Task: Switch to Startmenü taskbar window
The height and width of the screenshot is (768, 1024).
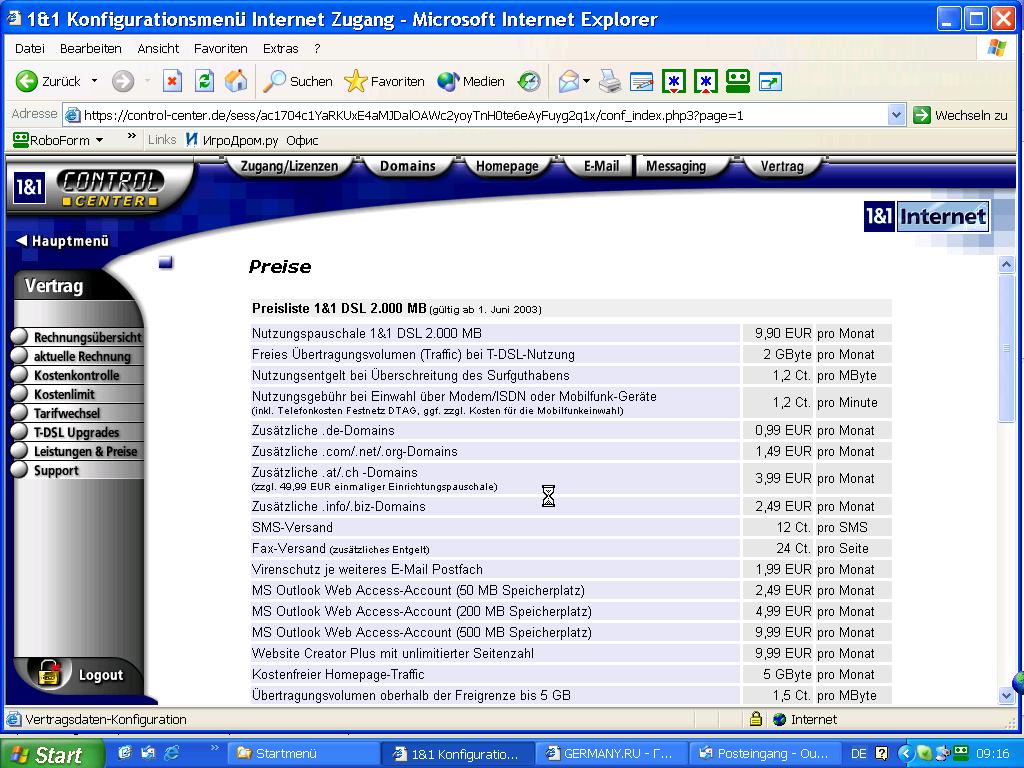Action: click(303, 754)
